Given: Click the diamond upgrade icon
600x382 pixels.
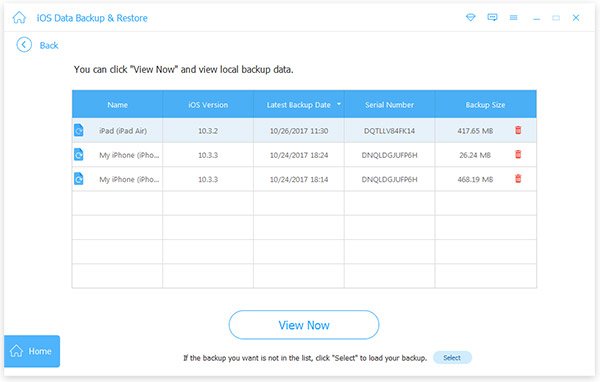Looking at the screenshot, I should pyautogui.click(x=471, y=17).
